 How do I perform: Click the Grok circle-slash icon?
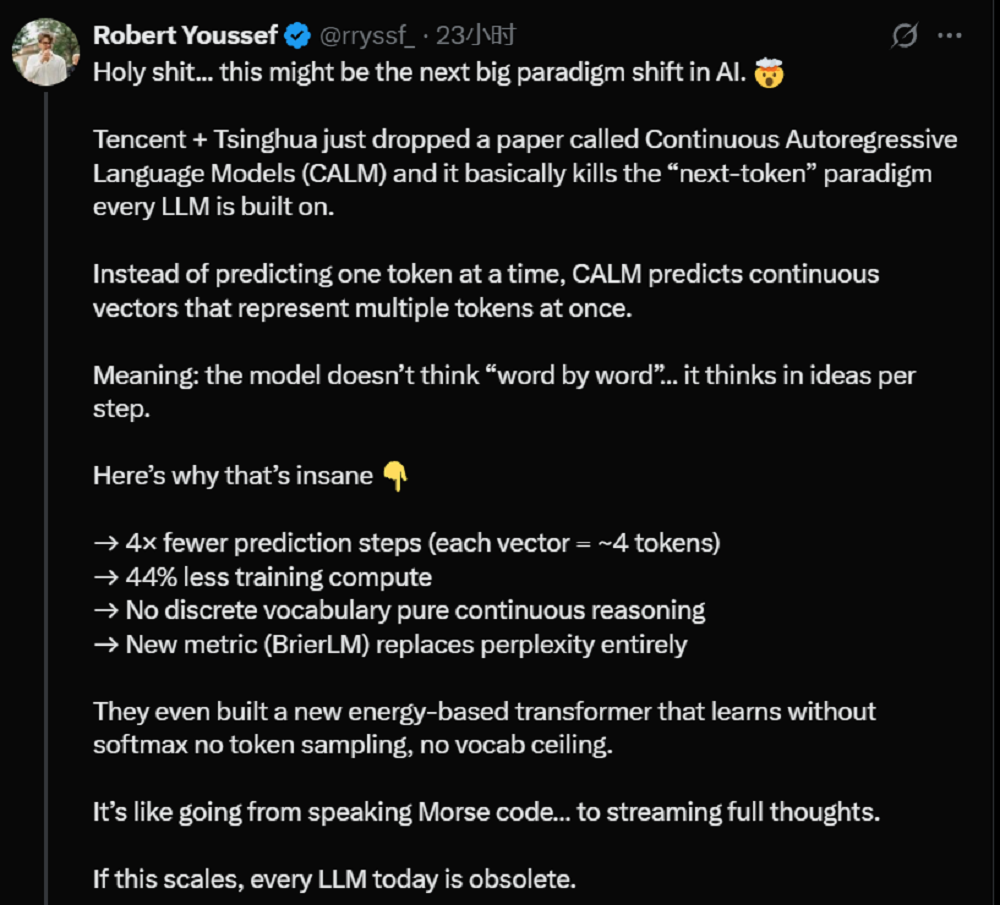pos(904,37)
